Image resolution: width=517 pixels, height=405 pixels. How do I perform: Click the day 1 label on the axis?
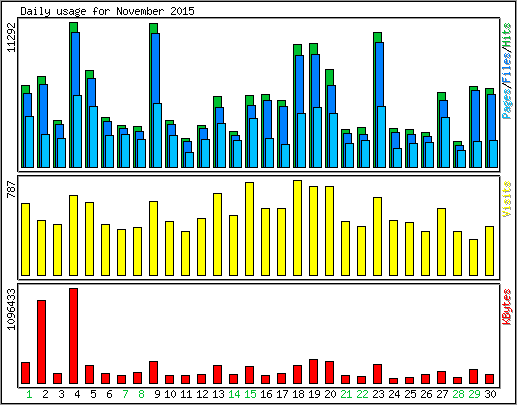(x=29, y=395)
